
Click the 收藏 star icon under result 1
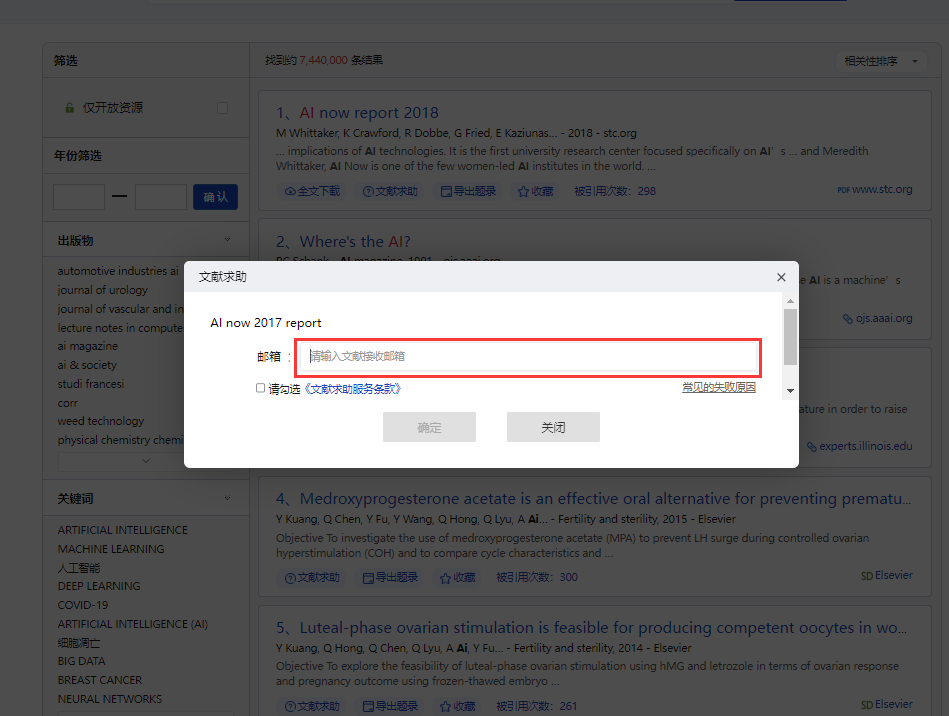(523, 191)
